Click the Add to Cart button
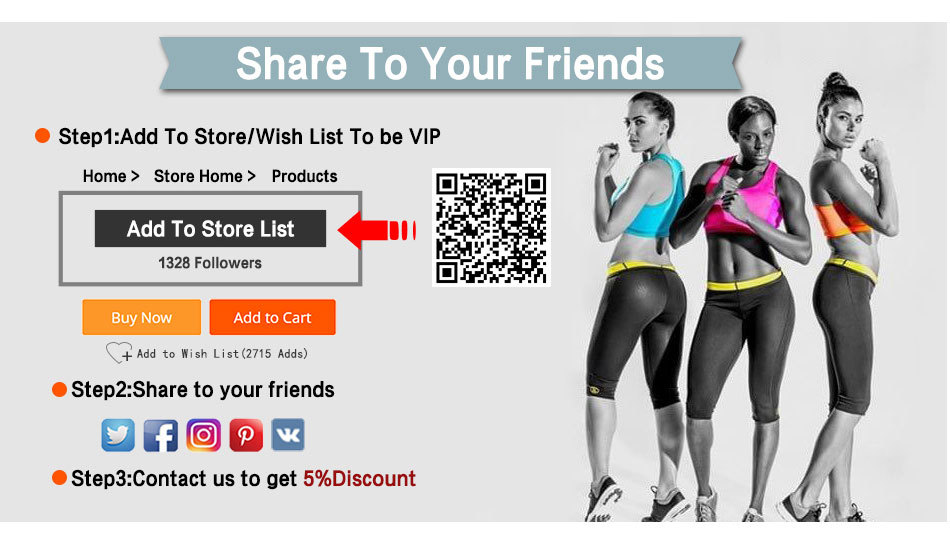 pyautogui.click(x=273, y=317)
